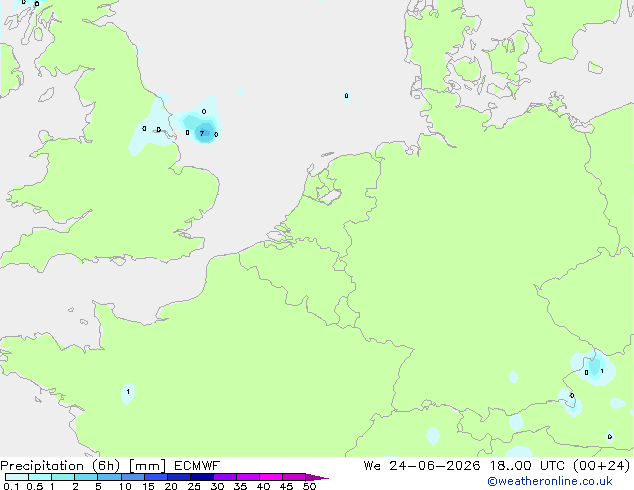The image size is (634, 490).
Task: Open the weatheronline.co.uk link
Action: [x=550, y=481]
